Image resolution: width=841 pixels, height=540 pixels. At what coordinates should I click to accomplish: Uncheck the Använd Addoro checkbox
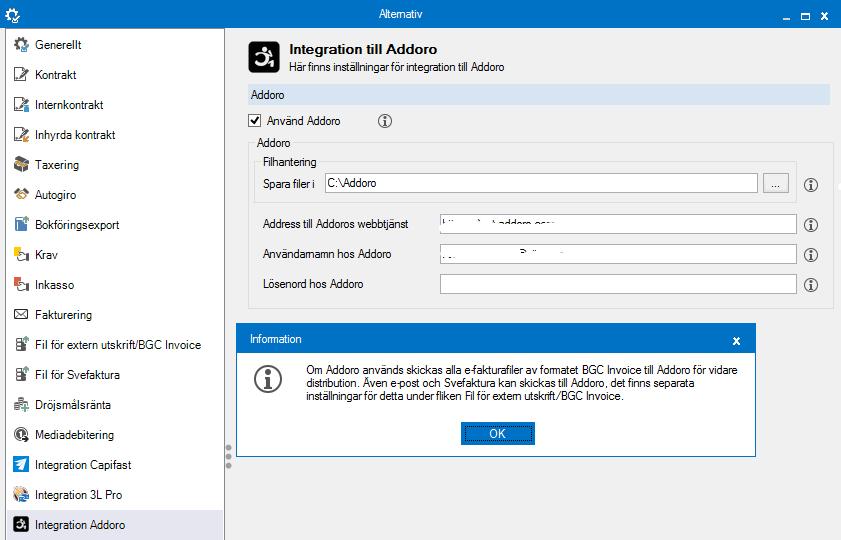coord(255,121)
